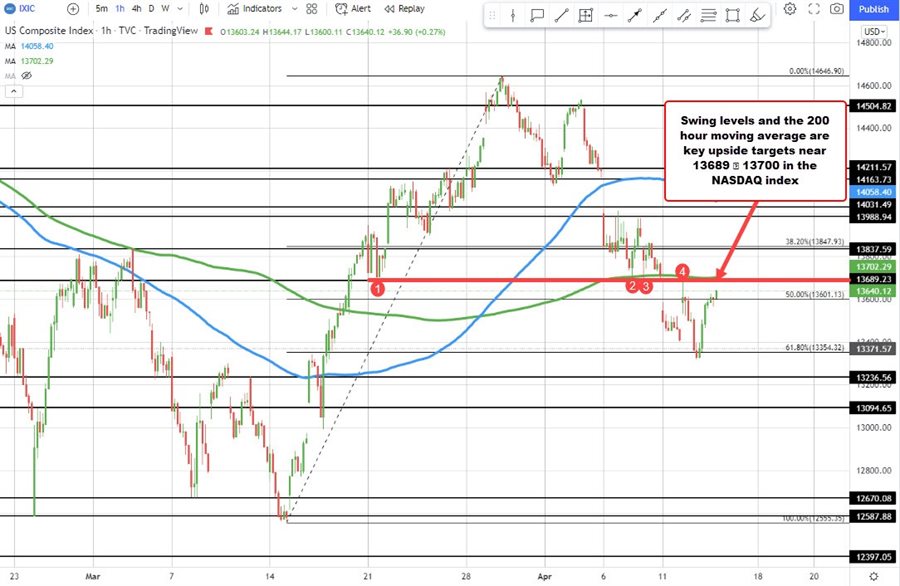Select the Fibonacci retracement tool
This screenshot has height=586, width=900.
point(708,16)
